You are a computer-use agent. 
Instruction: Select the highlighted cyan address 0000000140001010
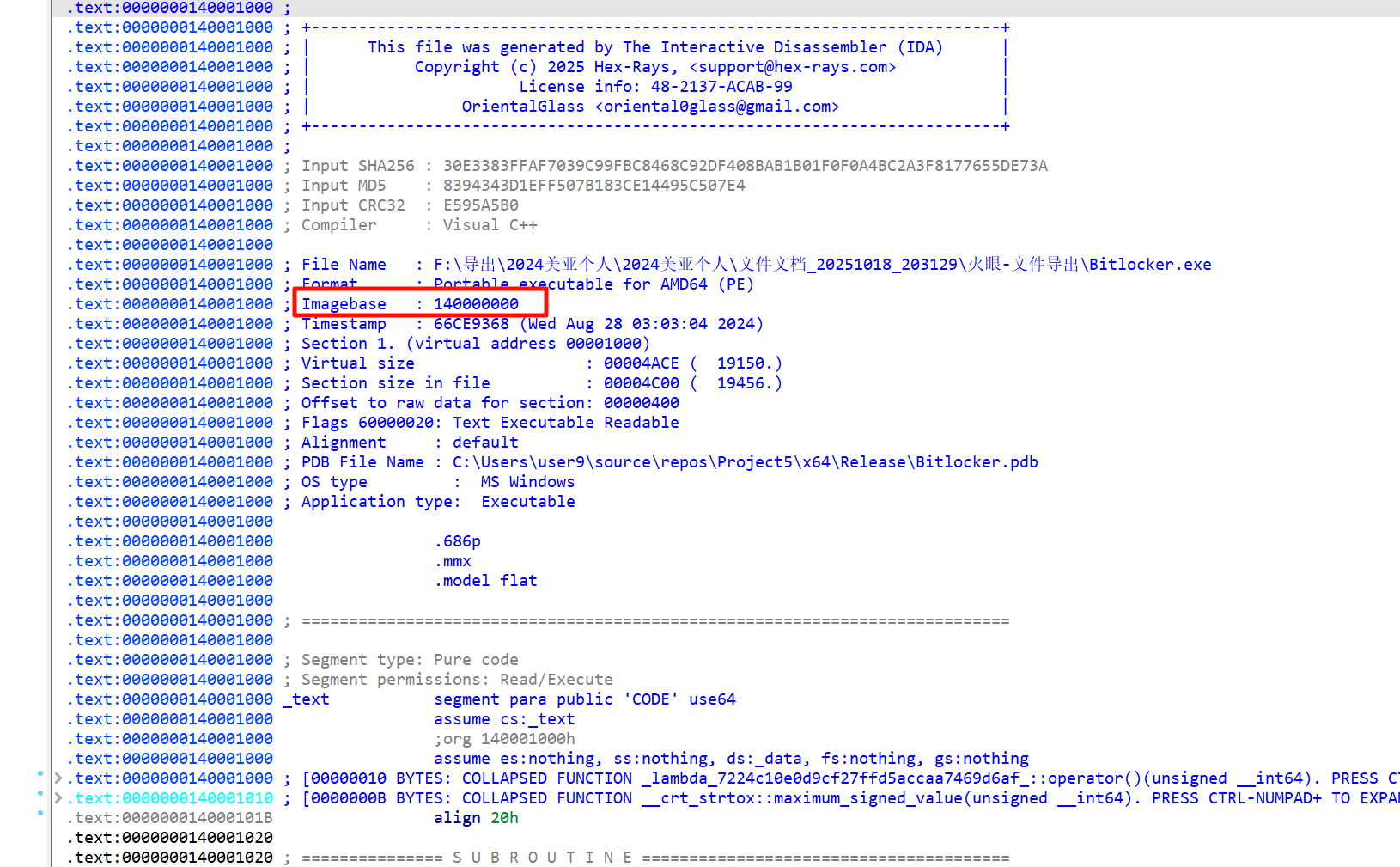pyautogui.click(x=173, y=798)
